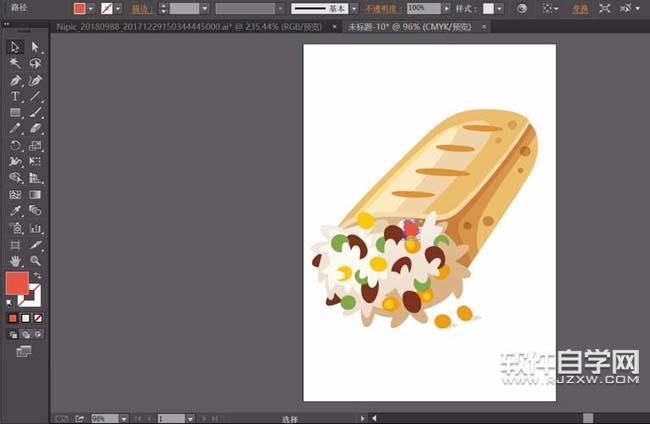Open the graphic style dropdown
The height and width of the screenshot is (424, 650).
click(x=500, y=8)
